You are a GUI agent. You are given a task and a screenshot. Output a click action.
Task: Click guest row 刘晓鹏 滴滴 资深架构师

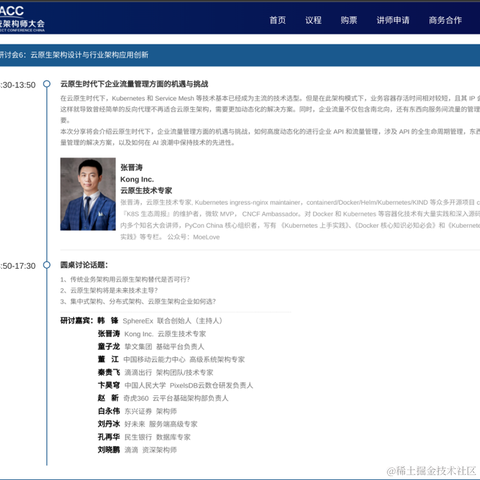coord(137,450)
